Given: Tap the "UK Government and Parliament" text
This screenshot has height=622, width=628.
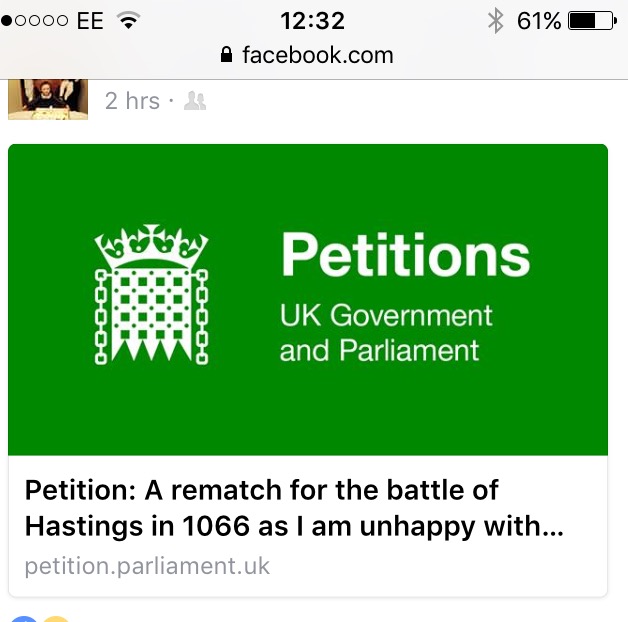Looking at the screenshot, I should [386, 333].
